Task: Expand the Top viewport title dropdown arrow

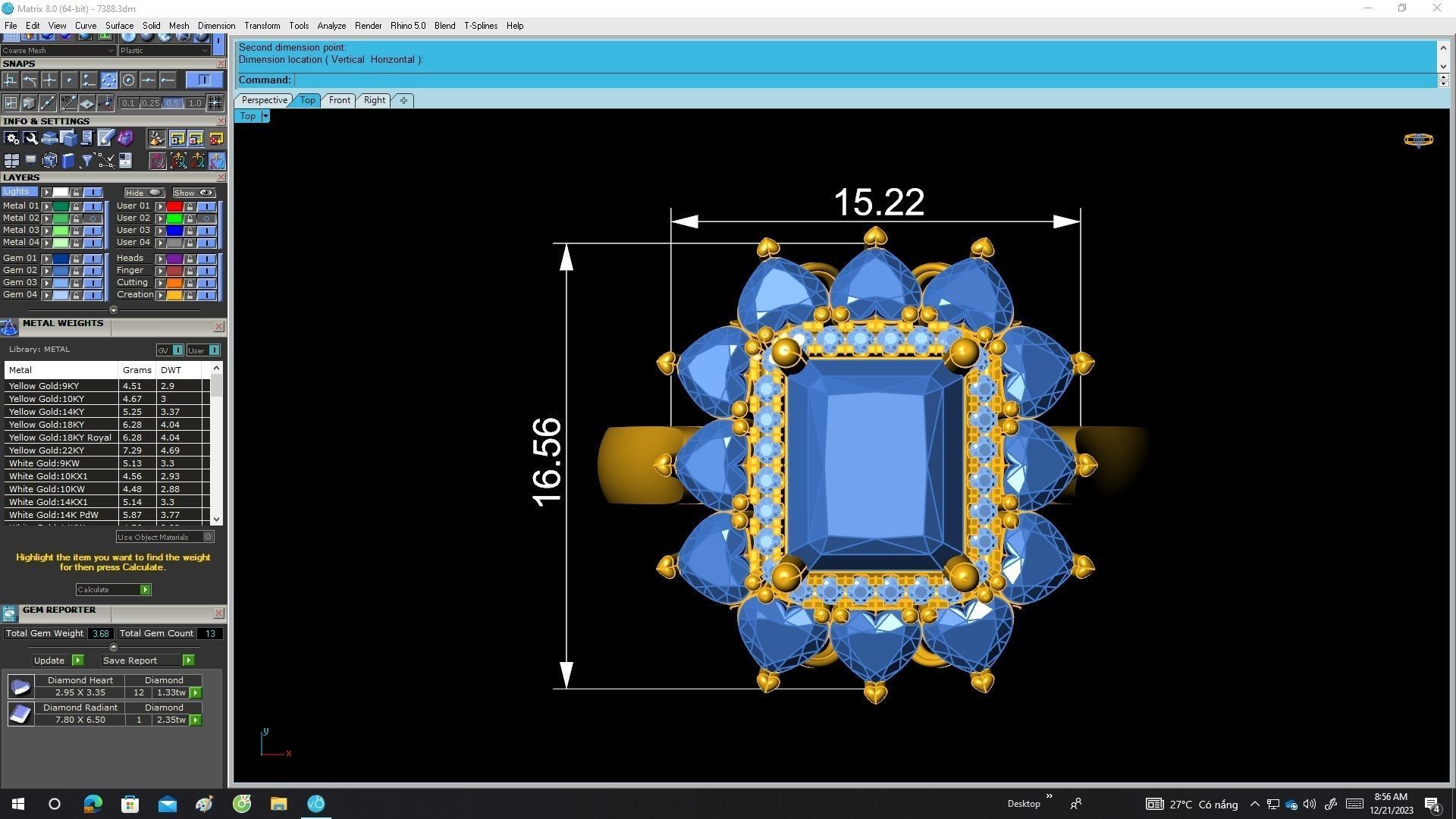Action: [265, 116]
